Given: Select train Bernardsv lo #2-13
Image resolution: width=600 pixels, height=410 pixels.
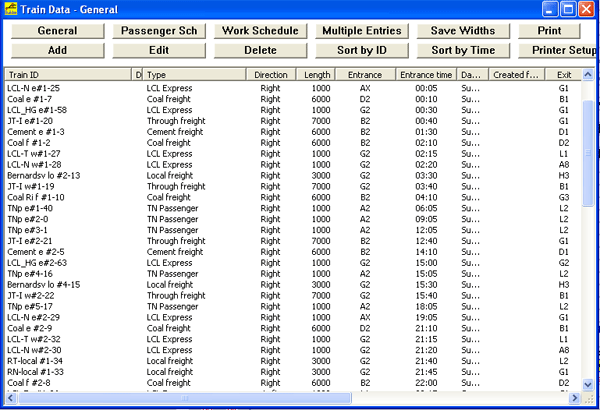Looking at the screenshot, I should coord(44,175).
